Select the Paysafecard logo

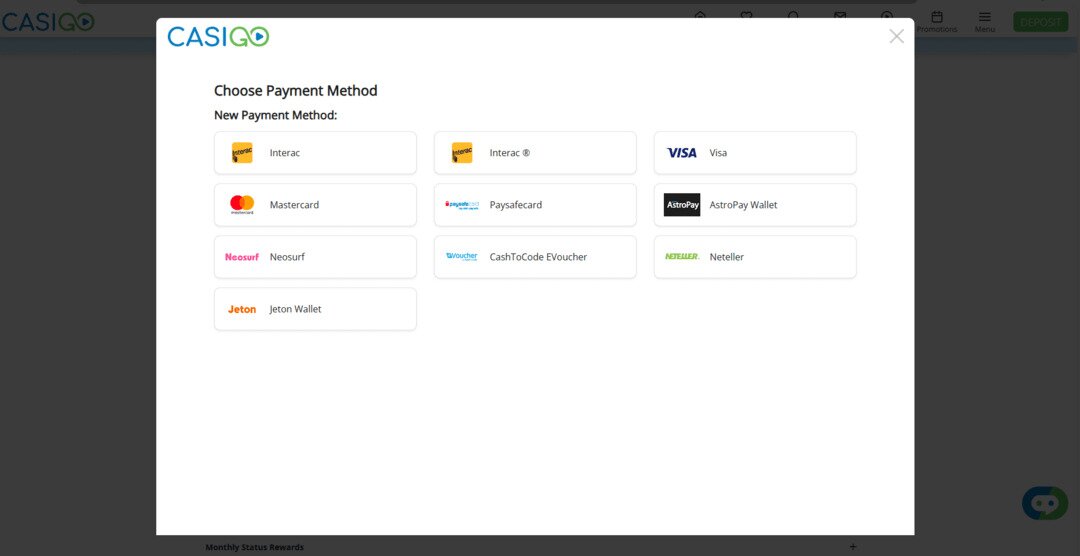click(x=462, y=205)
